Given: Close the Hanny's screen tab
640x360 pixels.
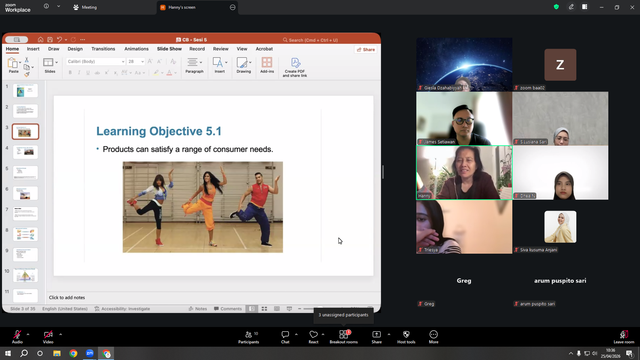Looking at the screenshot, I should [x=232, y=7].
